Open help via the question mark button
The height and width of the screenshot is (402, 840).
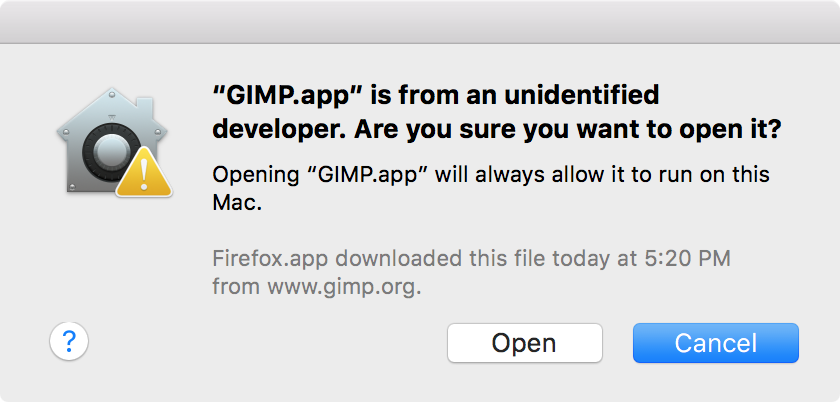click(69, 341)
